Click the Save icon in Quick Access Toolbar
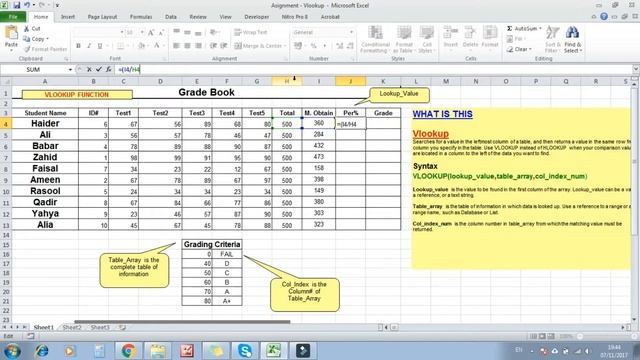The image size is (640, 360). (17, 5)
